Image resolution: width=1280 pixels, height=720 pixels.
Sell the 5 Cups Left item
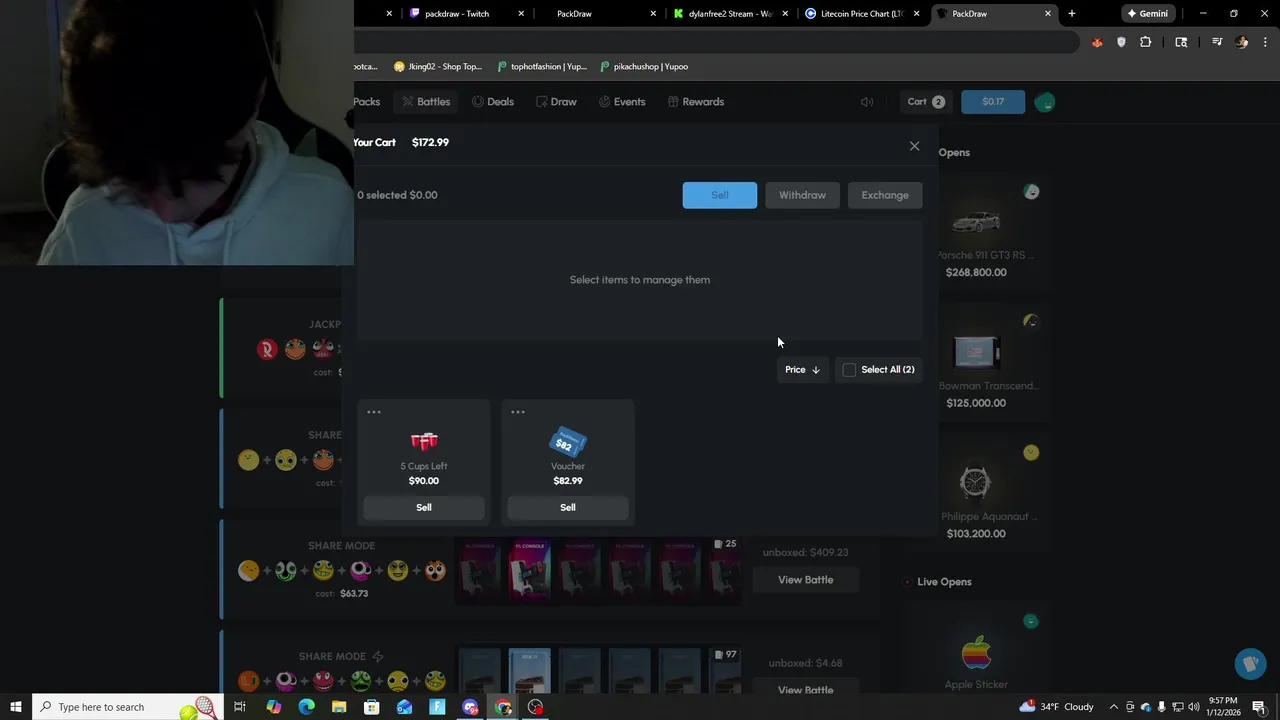click(x=424, y=507)
